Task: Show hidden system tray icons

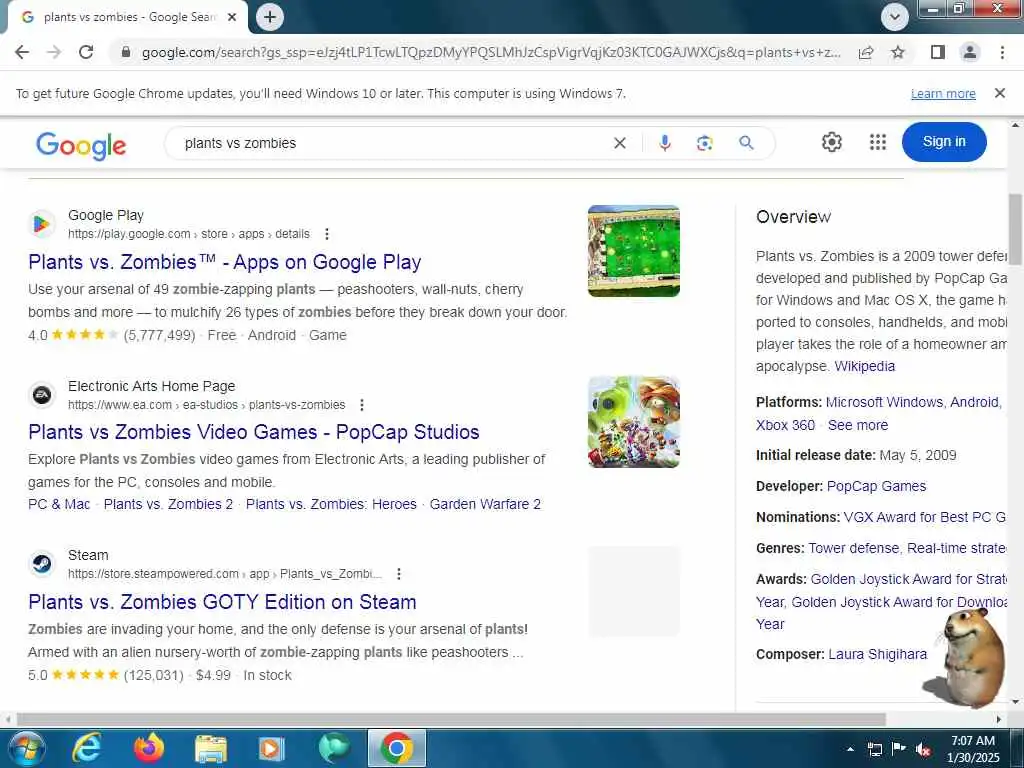Action: tap(850, 749)
